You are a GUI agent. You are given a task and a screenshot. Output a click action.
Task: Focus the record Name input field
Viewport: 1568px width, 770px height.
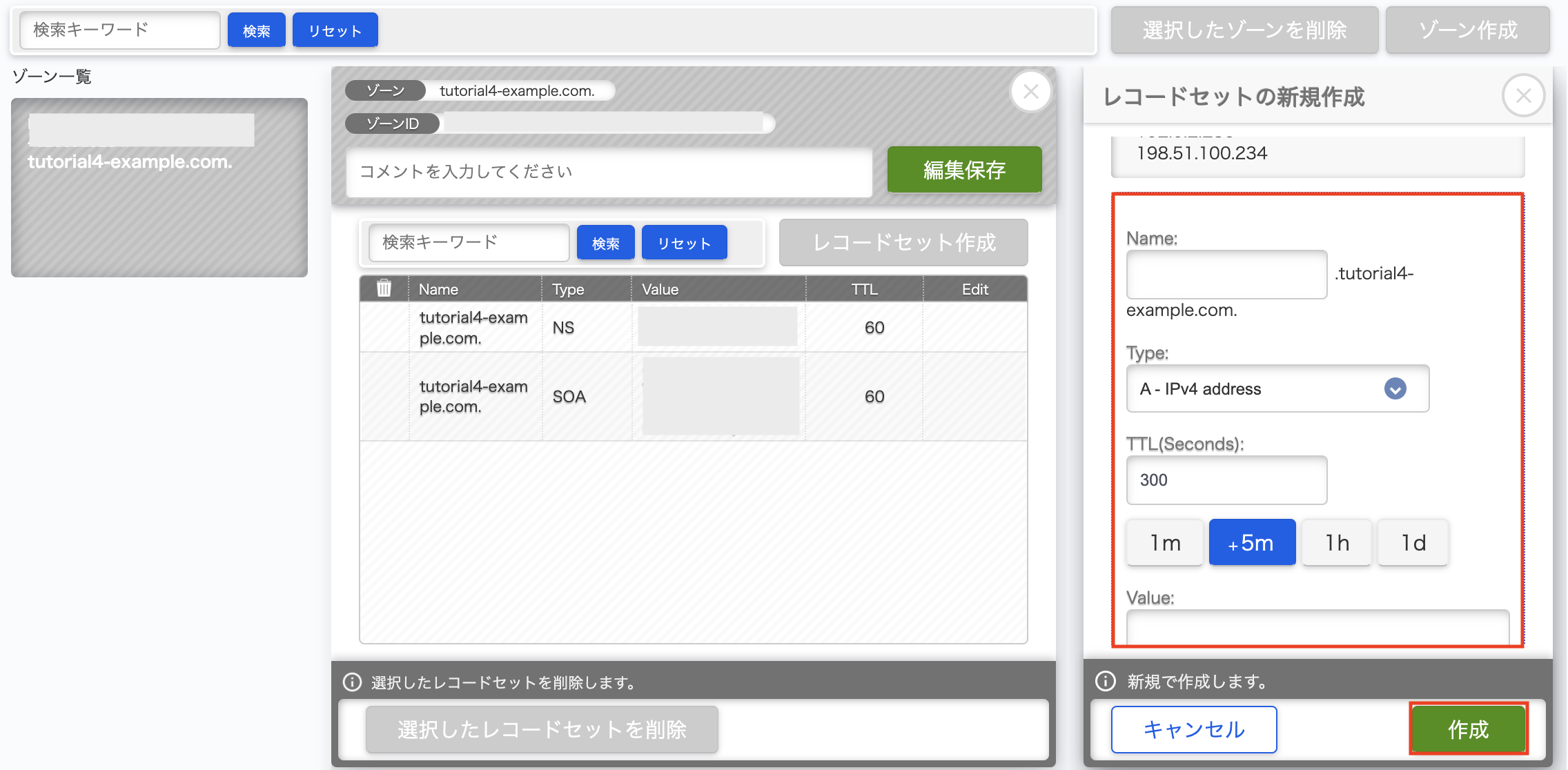tap(1226, 275)
